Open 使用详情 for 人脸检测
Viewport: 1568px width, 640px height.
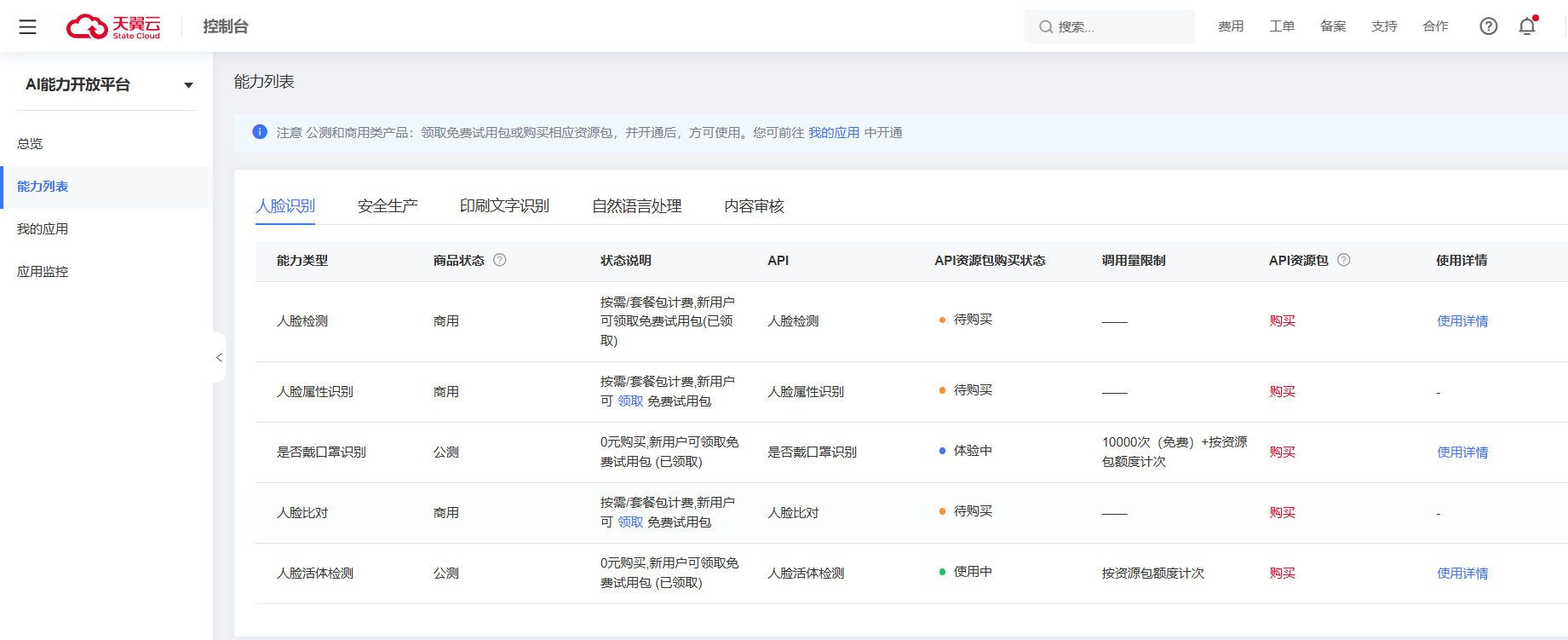click(x=1462, y=321)
